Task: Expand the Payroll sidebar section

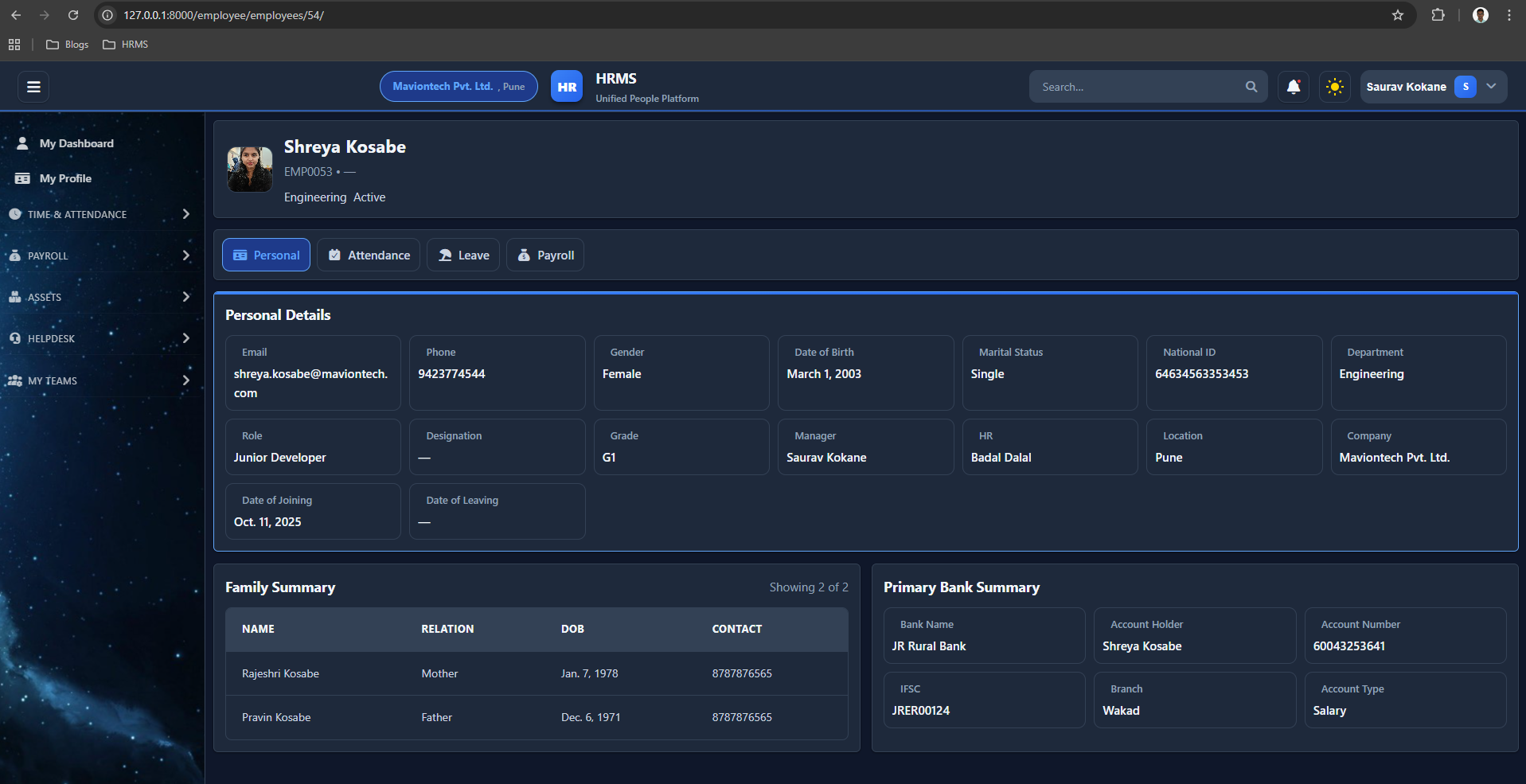Action: pos(100,255)
